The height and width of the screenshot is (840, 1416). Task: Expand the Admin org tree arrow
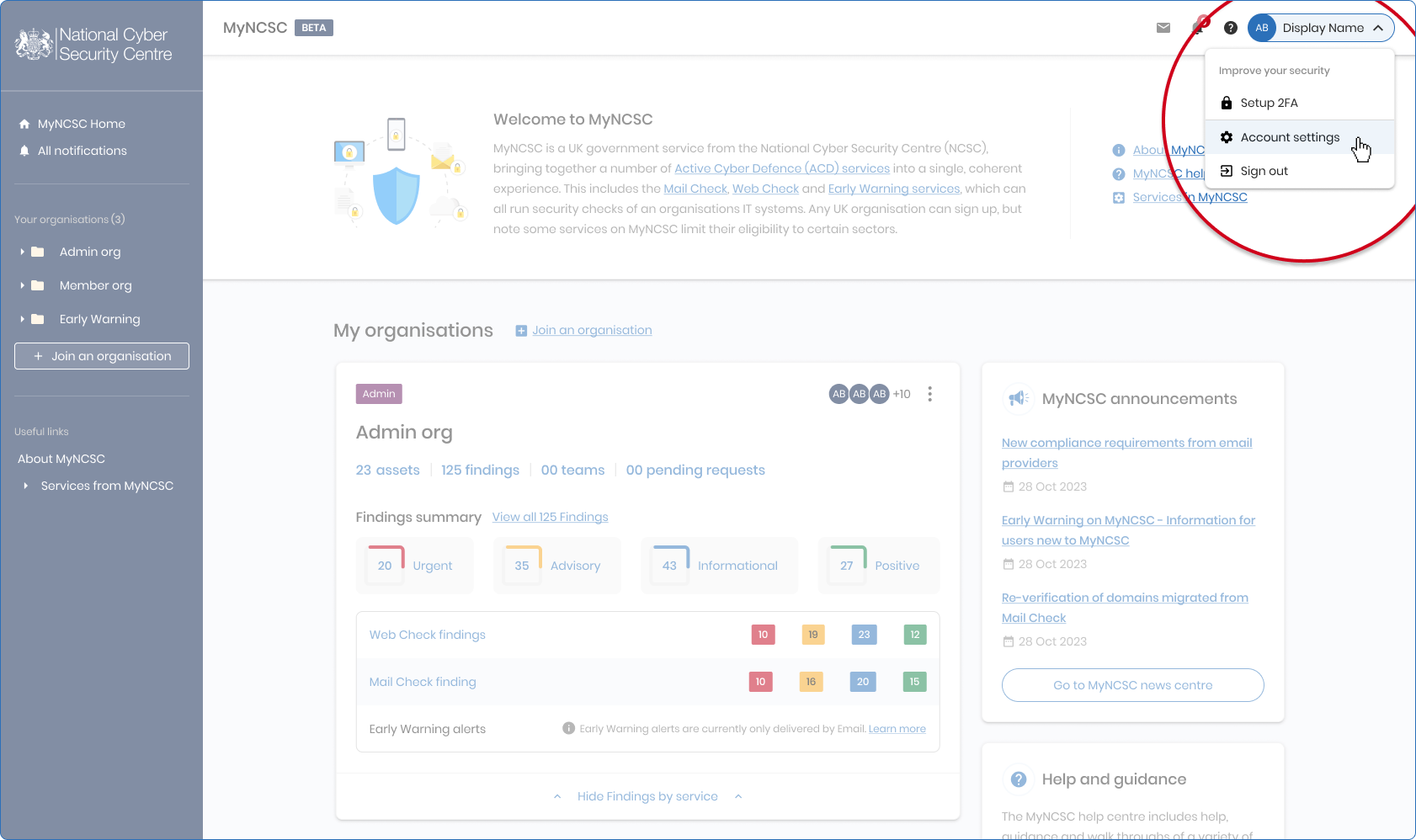pos(22,252)
